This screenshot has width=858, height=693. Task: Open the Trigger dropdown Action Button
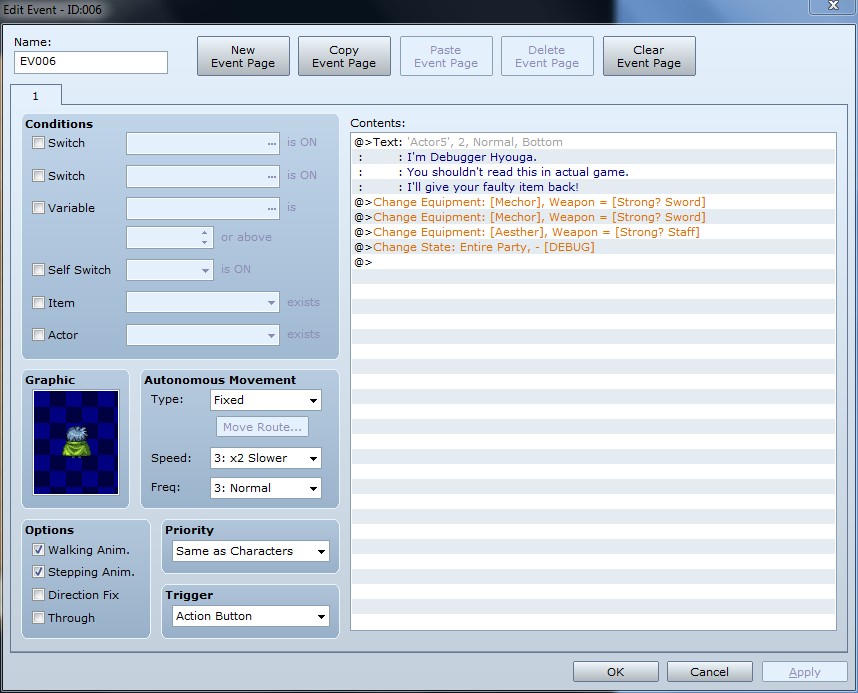point(251,616)
